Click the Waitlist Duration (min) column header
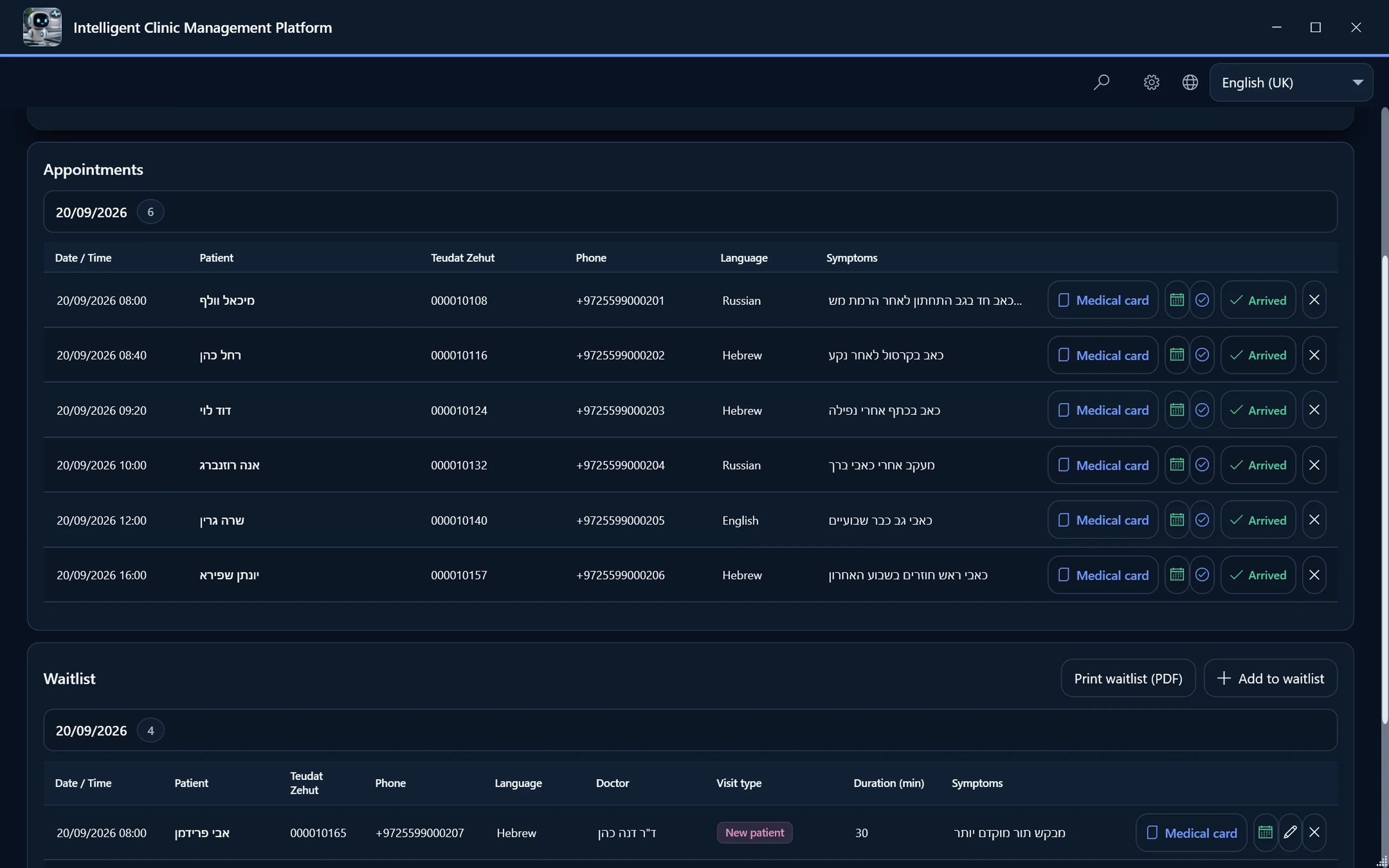The height and width of the screenshot is (868, 1389). point(888,783)
